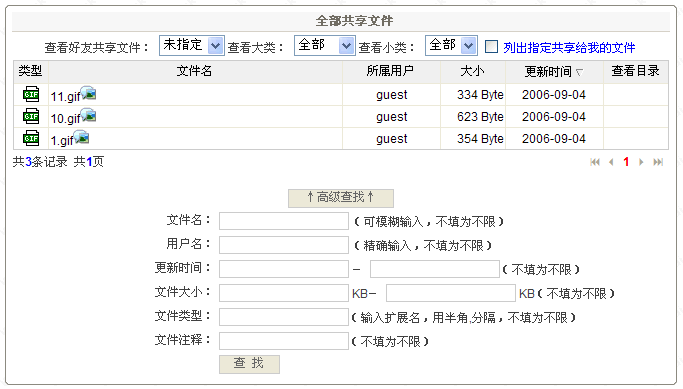This screenshot has height=389, width=683.
Task: Click the 列出指定共享给我的文件 link
Action: (569, 47)
